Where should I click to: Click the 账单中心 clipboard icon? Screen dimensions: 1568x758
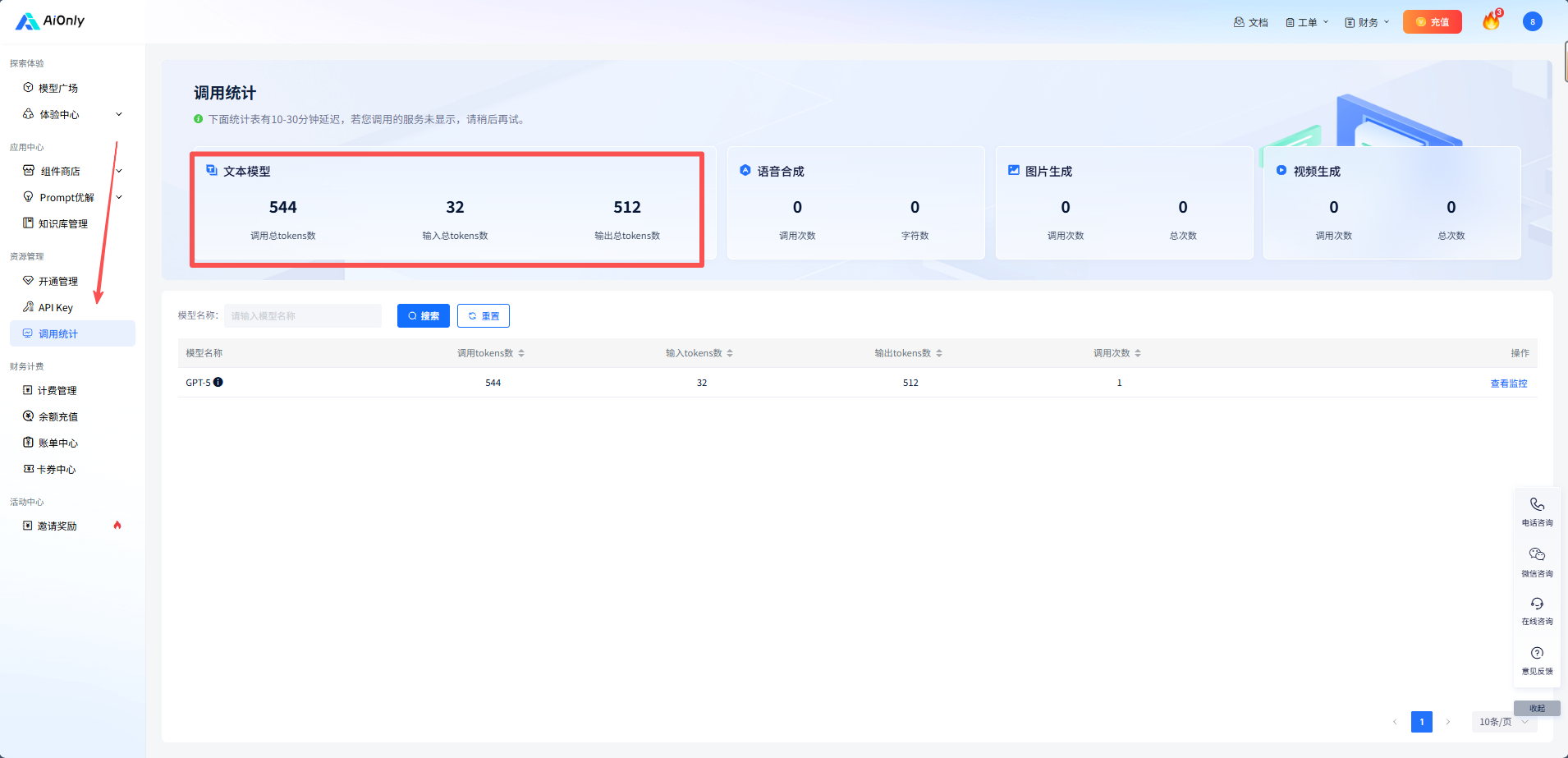(x=29, y=443)
